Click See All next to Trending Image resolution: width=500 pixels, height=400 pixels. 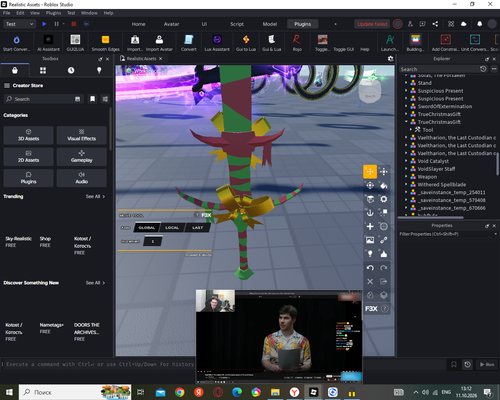tap(95, 196)
